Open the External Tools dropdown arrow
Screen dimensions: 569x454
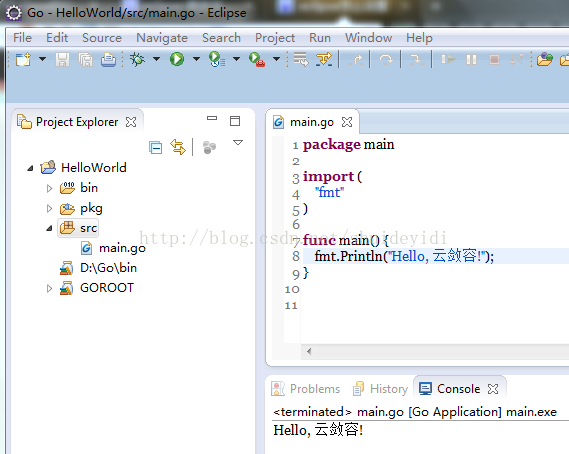tap(277, 59)
